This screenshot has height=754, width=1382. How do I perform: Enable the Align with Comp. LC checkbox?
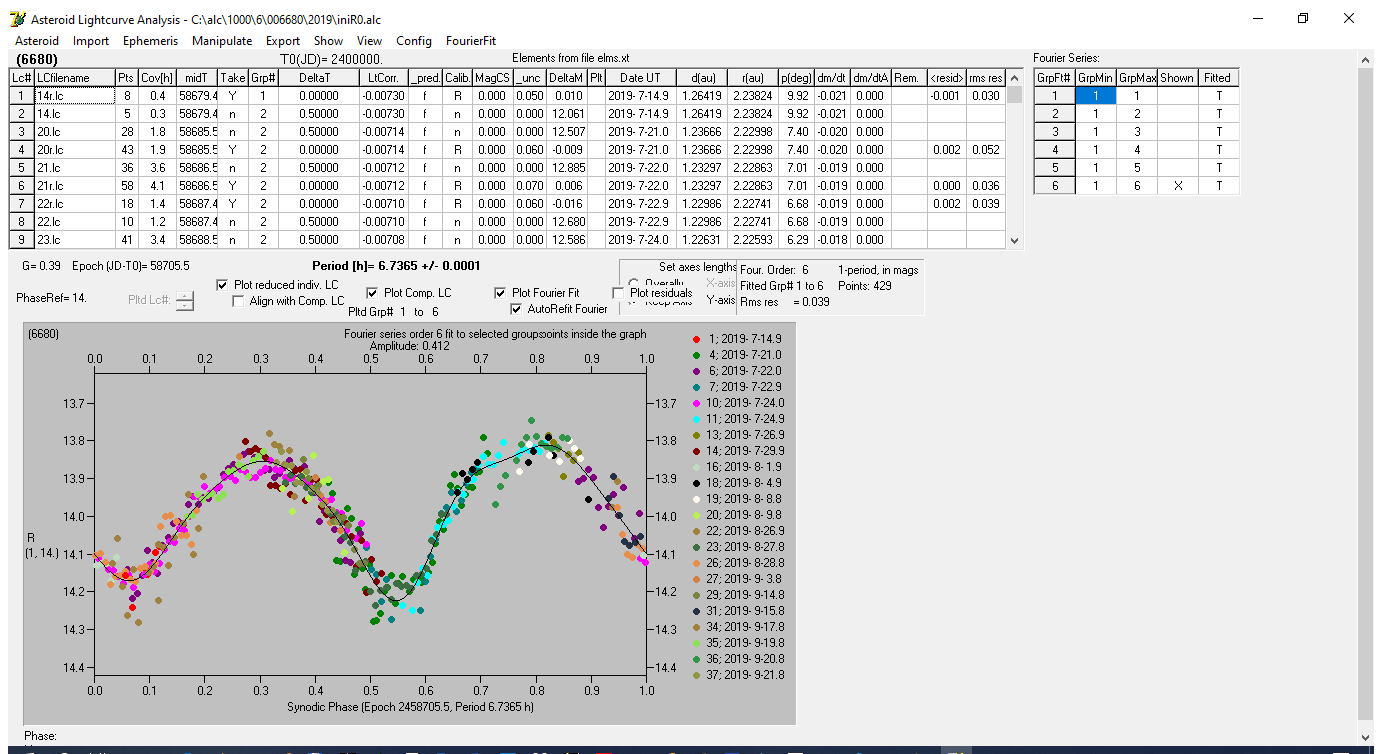(x=239, y=301)
